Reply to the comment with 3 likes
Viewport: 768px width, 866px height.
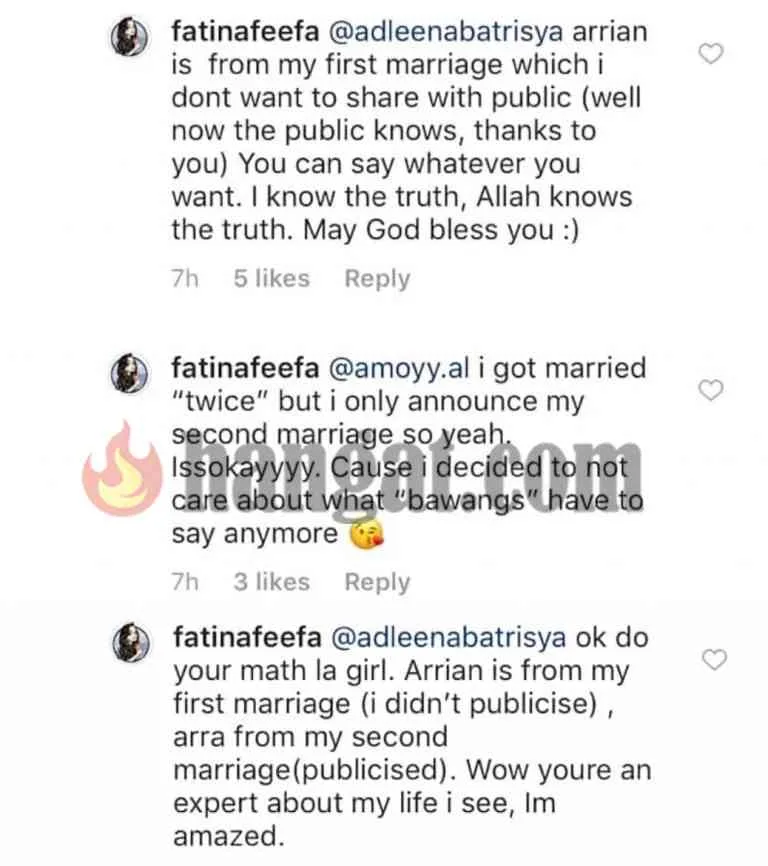[x=377, y=582]
